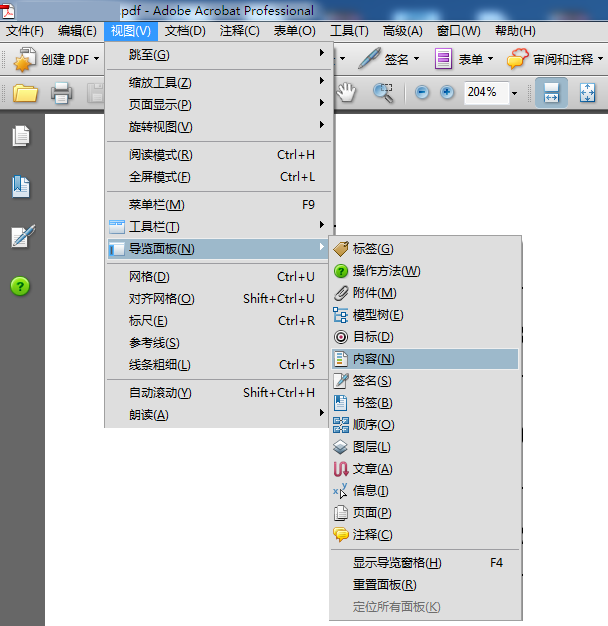Click the target icon beside 目标(D)

(341, 337)
